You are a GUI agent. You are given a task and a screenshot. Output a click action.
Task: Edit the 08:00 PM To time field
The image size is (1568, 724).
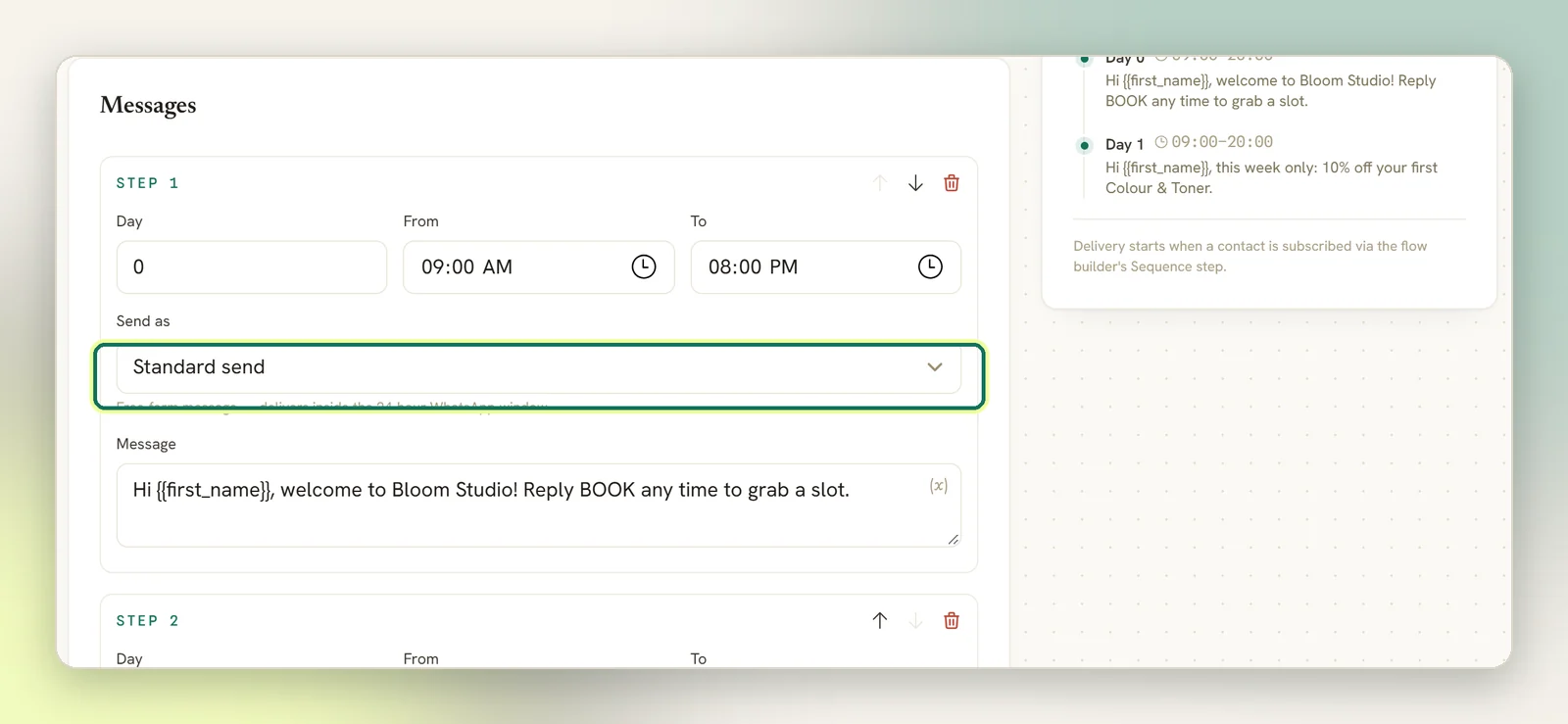click(x=826, y=267)
